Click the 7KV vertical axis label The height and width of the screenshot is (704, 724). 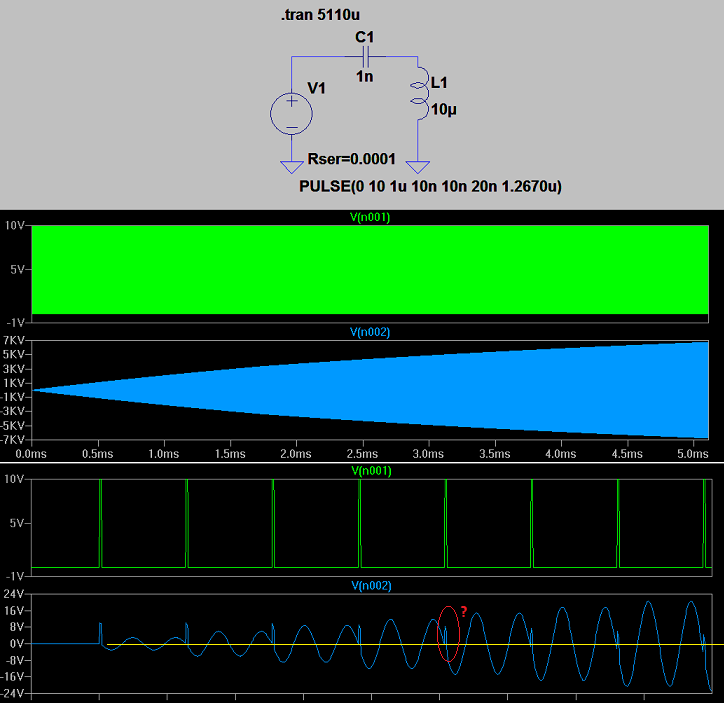[13, 341]
